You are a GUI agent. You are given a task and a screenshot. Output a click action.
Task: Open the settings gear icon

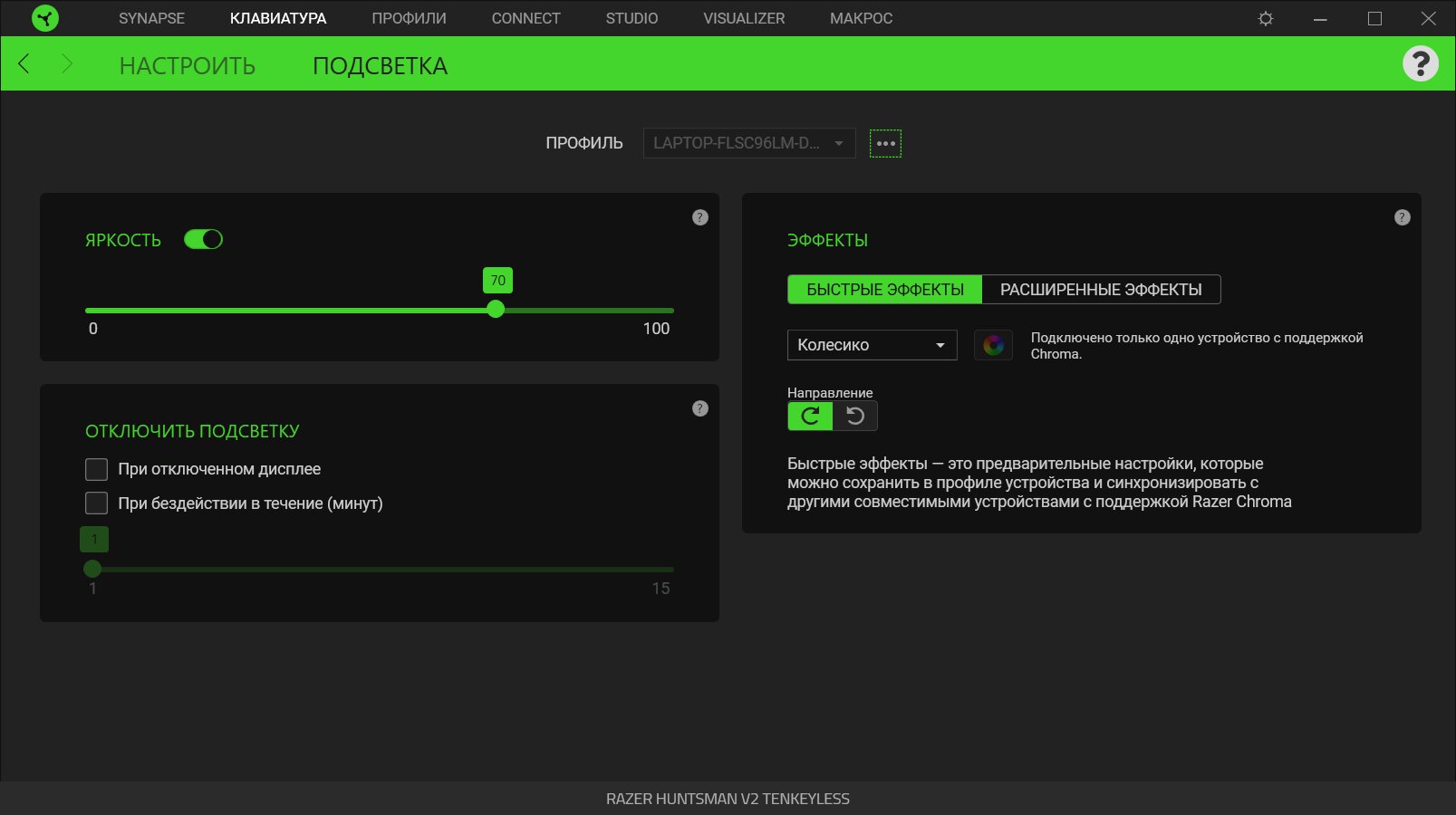pyautogui.click(x=1266, y=18)
